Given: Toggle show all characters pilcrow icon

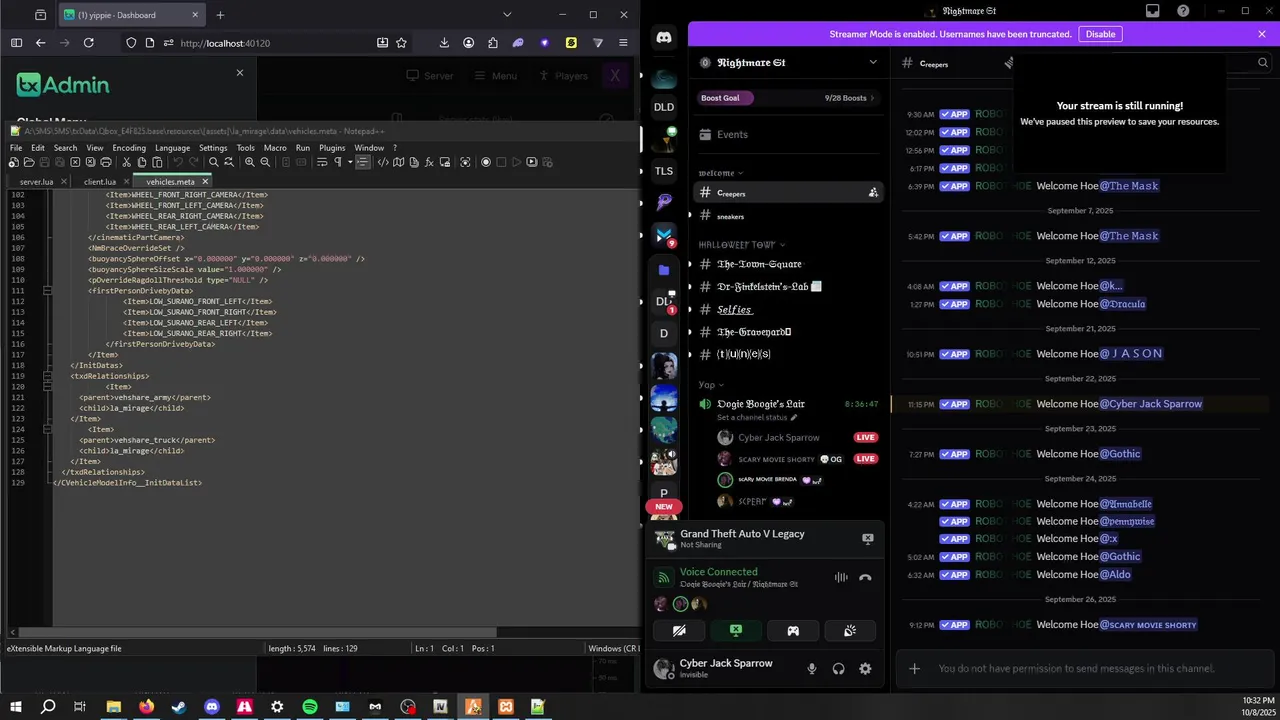Looking at the screenshot, I should (x=338, y=162).
